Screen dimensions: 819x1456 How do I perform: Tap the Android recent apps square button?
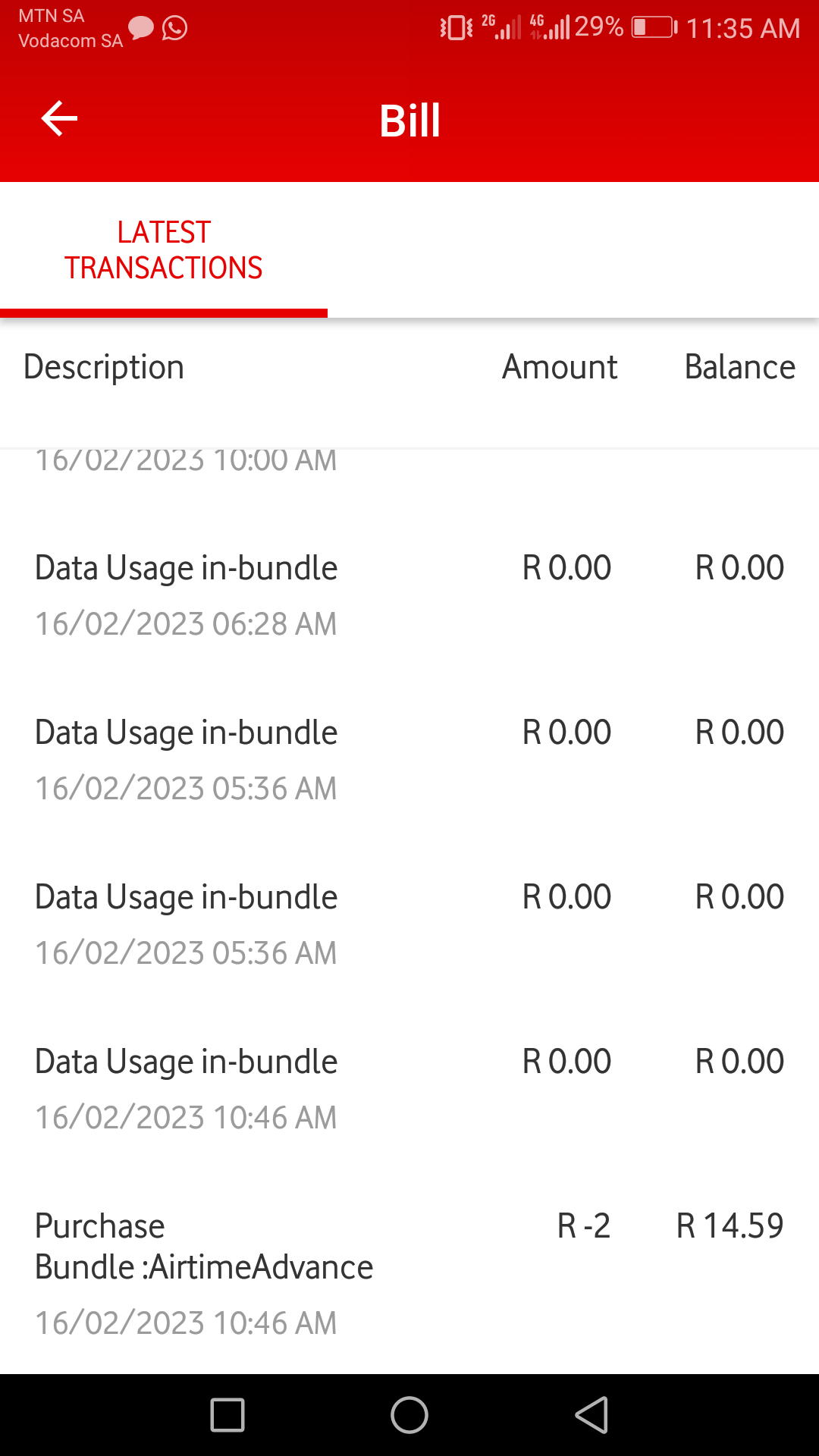point(227,1415)
